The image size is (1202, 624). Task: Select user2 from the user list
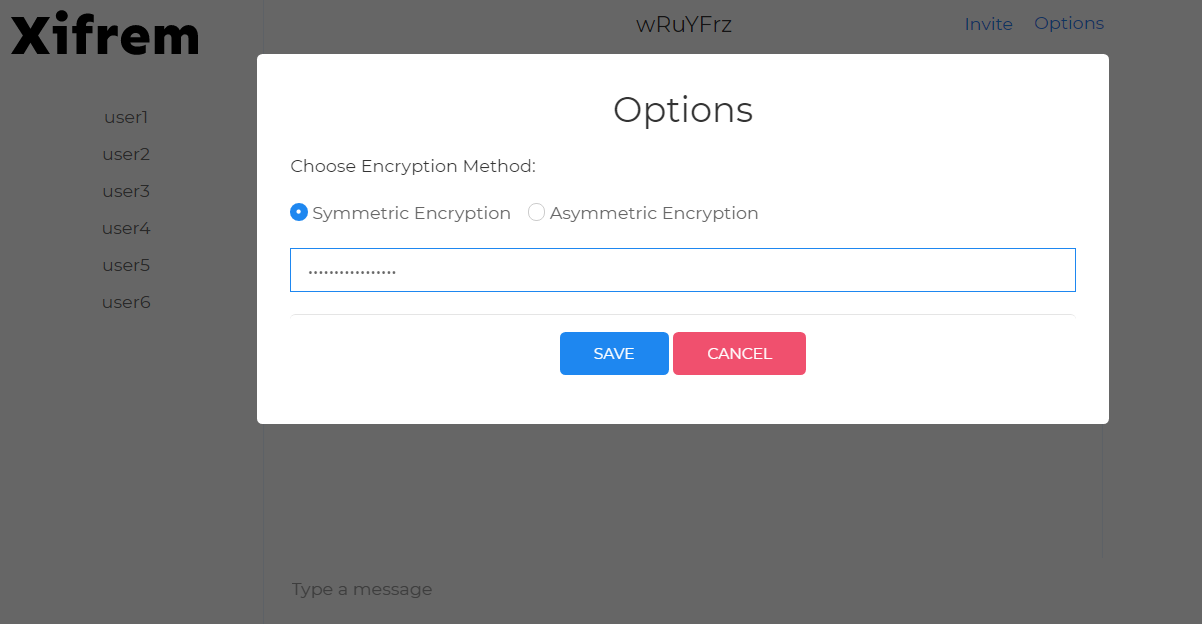click(x=126, y=154)
